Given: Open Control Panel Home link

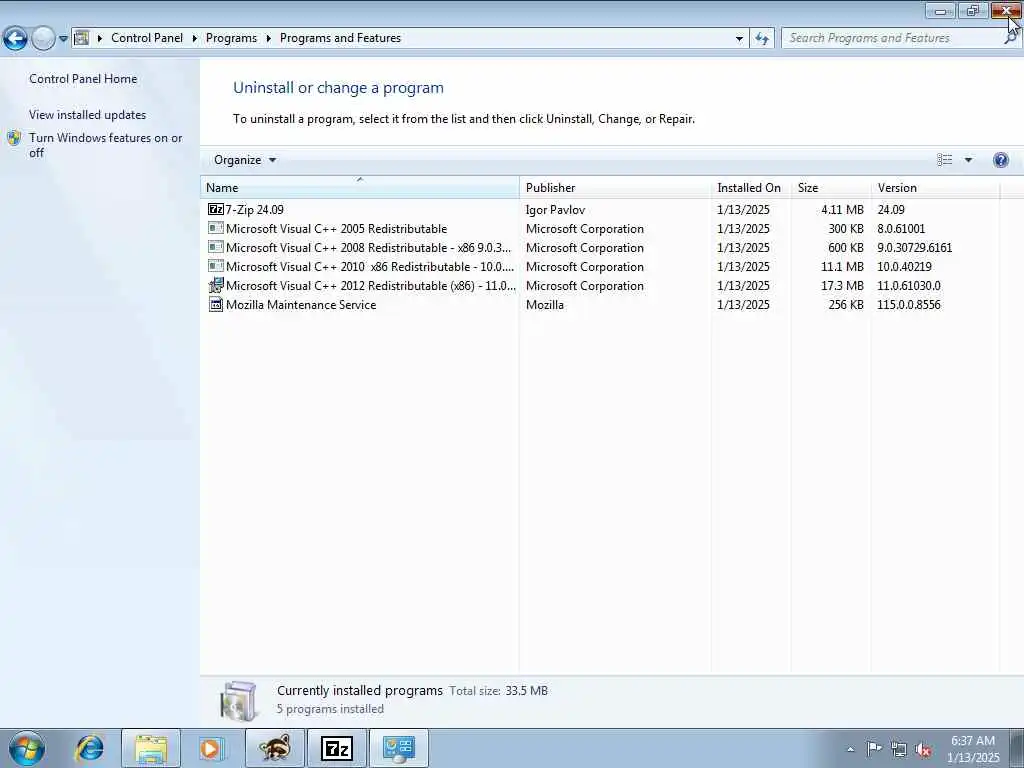Looking at the screenshot, I should tap(83, 78).
